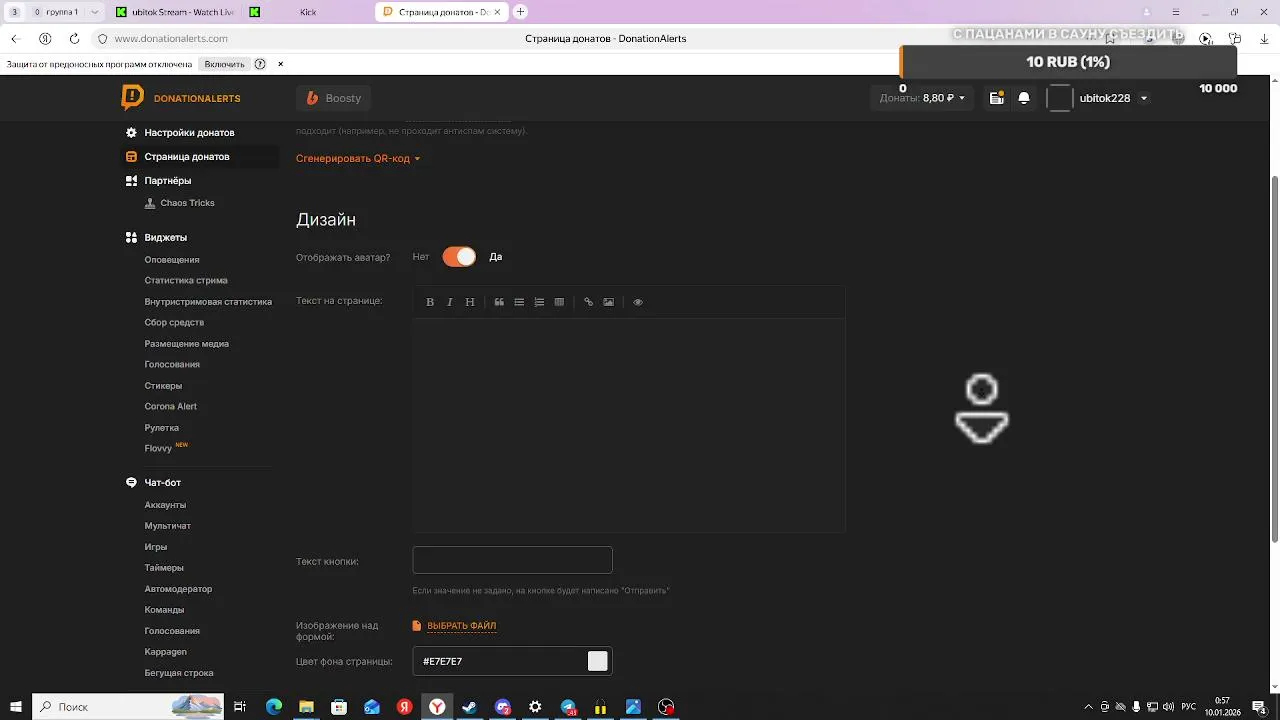Image resolution: width=1280 pixels, height=720 pixels.
Task: Open the 'Рулетка' sidebar item
Action: pos(162,428)
